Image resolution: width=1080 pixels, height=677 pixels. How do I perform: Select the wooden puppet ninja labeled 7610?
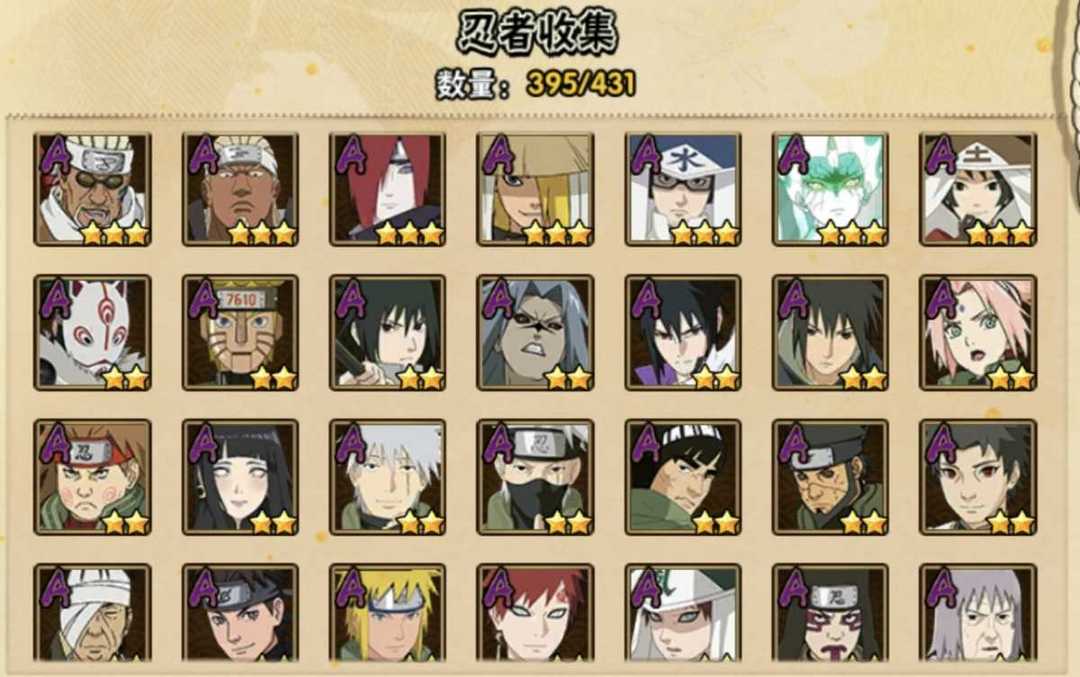(240, 333)
